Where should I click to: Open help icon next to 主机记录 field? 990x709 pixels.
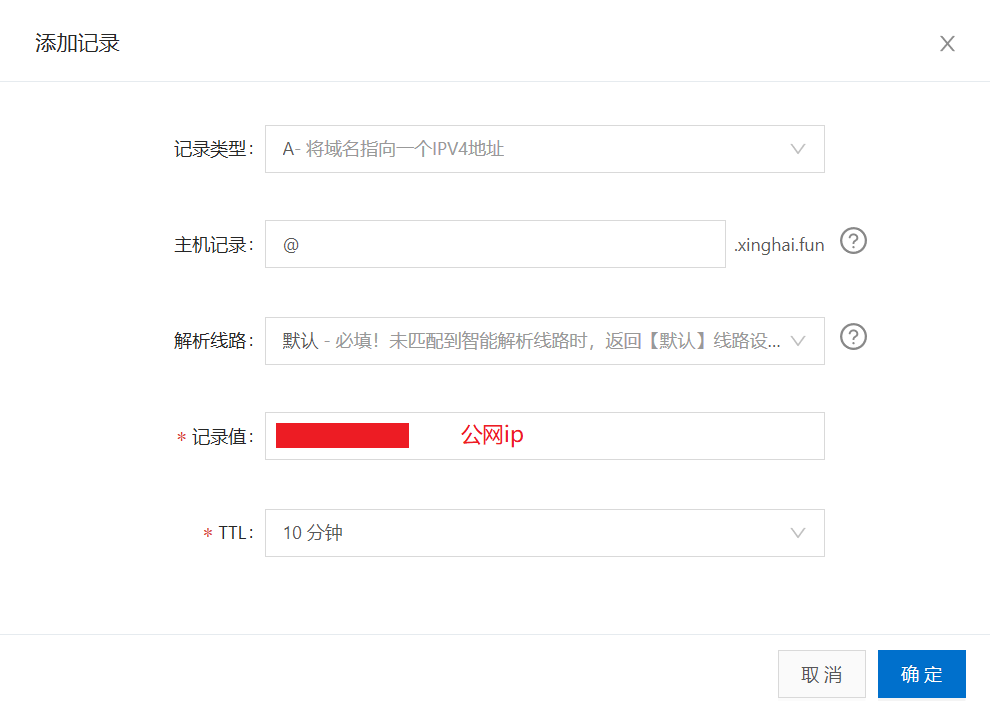pos(853,241)
